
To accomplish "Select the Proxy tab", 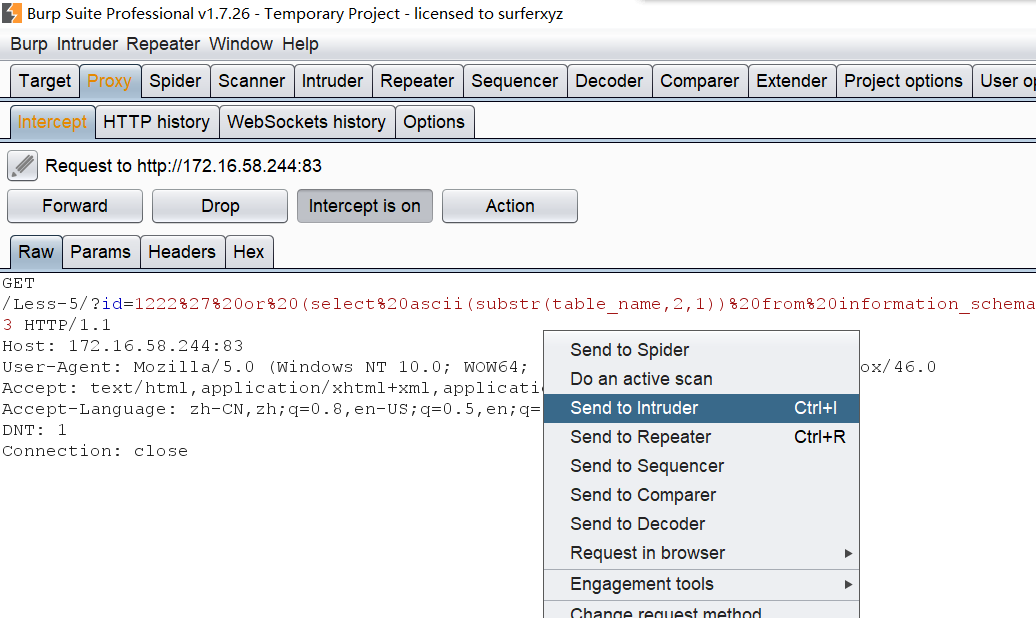I will tap(110, 81).
